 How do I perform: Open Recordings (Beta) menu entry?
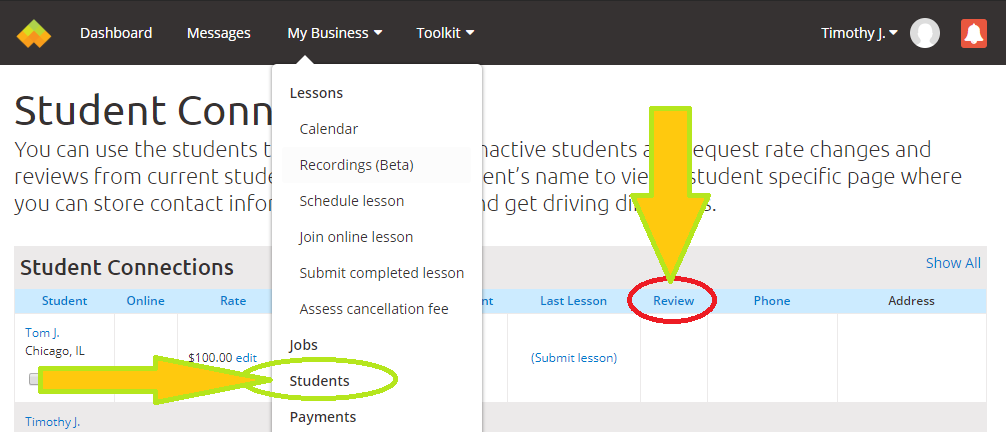pyautogui.click(x=356, y=165)
